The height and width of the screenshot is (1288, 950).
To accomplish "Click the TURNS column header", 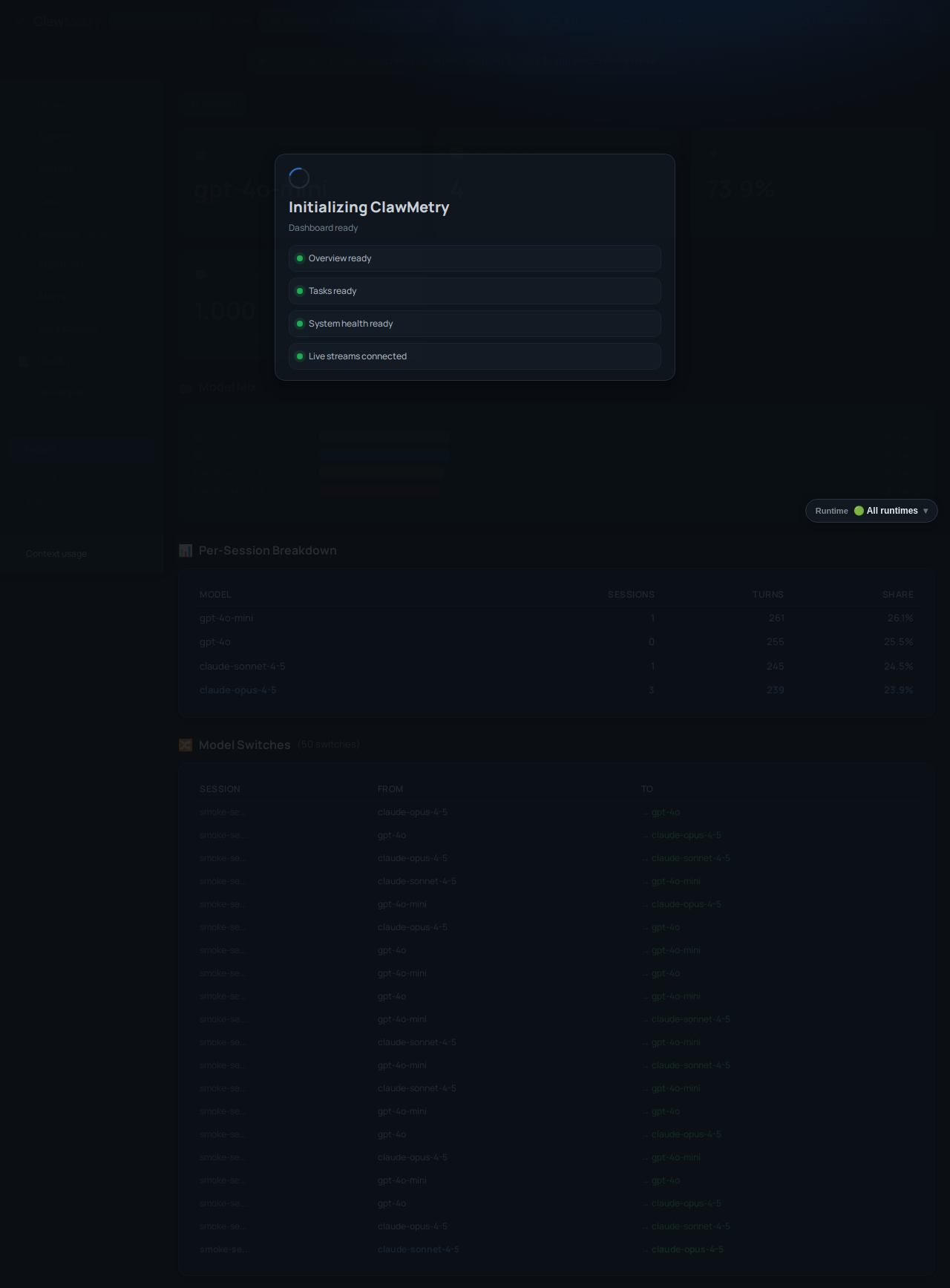I will point(768,595).
